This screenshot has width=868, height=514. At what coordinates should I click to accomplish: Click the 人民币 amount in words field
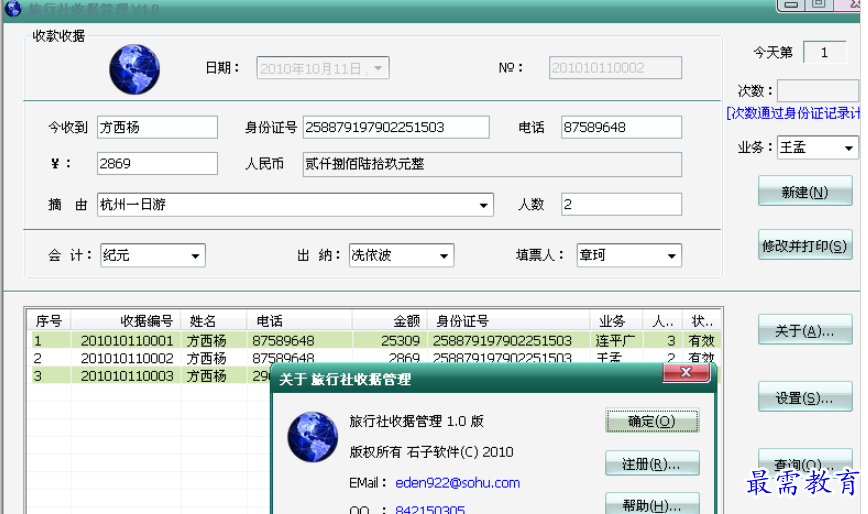(x=492, y=164)
